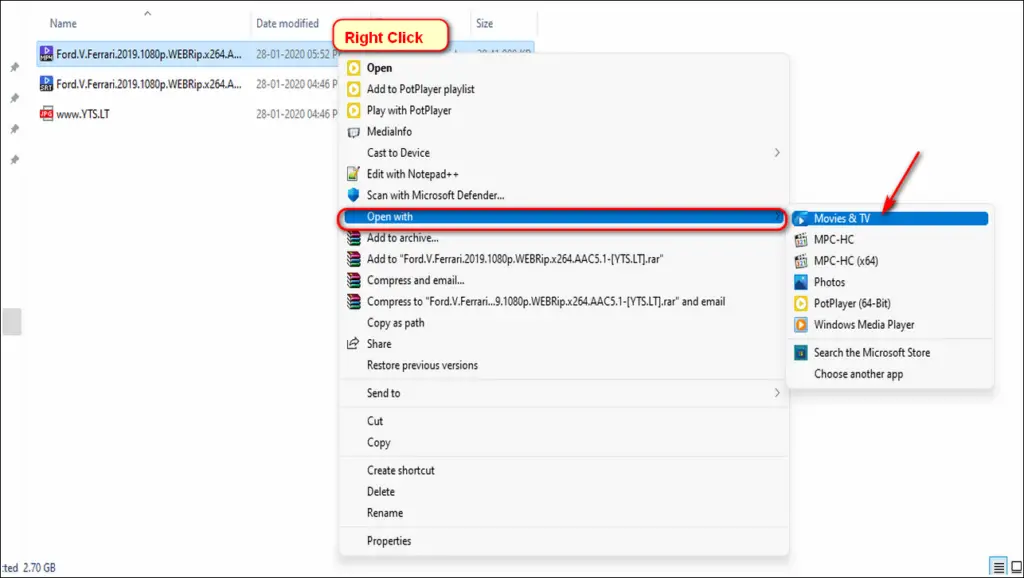Click the WinRAR icon beside Add to archive
This screenshot has height=578, width=1024.
(x=353, y=238)
